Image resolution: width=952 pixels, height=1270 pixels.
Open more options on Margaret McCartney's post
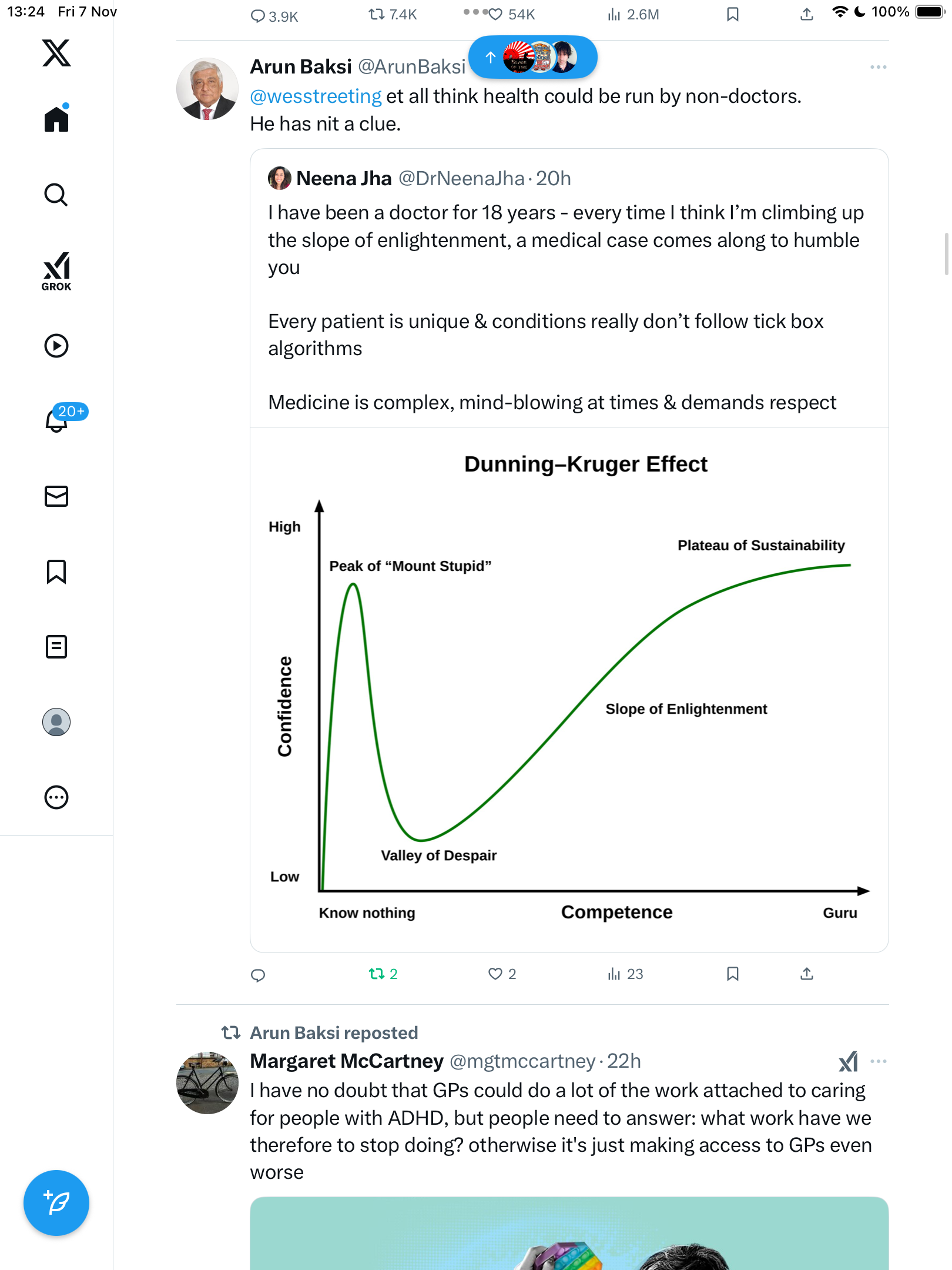point(878,1061)
